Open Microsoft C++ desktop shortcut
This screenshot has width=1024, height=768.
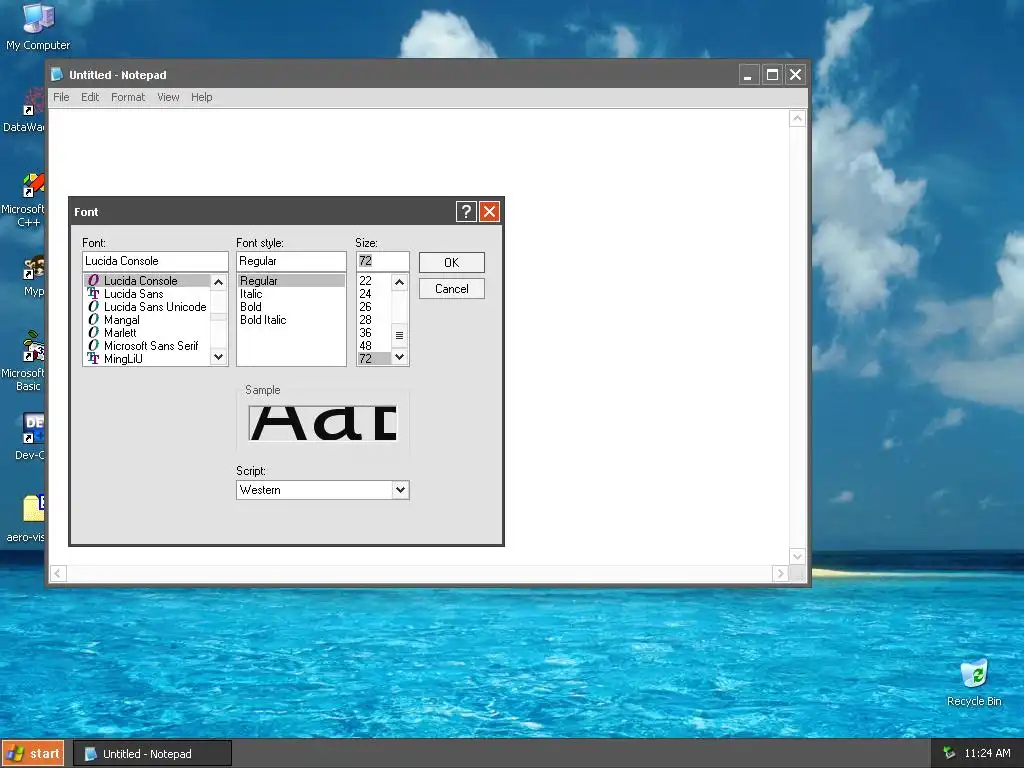pyautogui.click(x=24, y=200)
